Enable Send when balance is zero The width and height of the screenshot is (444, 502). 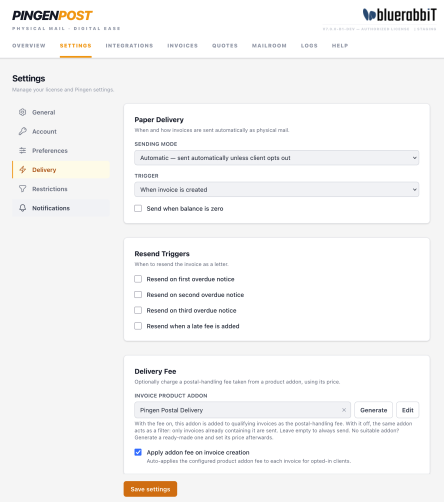[x=138, y=208]
